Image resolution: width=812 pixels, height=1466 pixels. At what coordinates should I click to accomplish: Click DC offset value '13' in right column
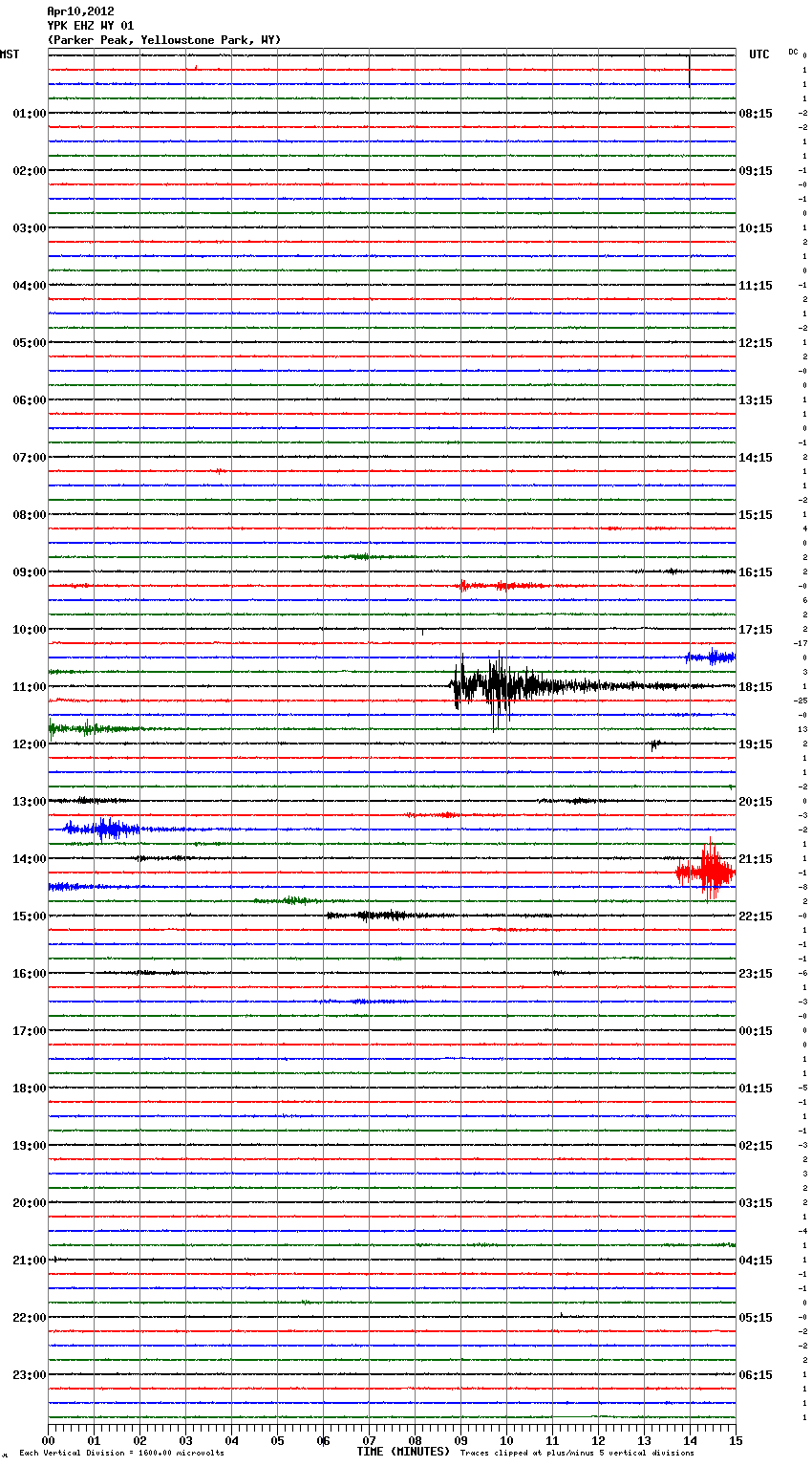(x=803, y=729)
